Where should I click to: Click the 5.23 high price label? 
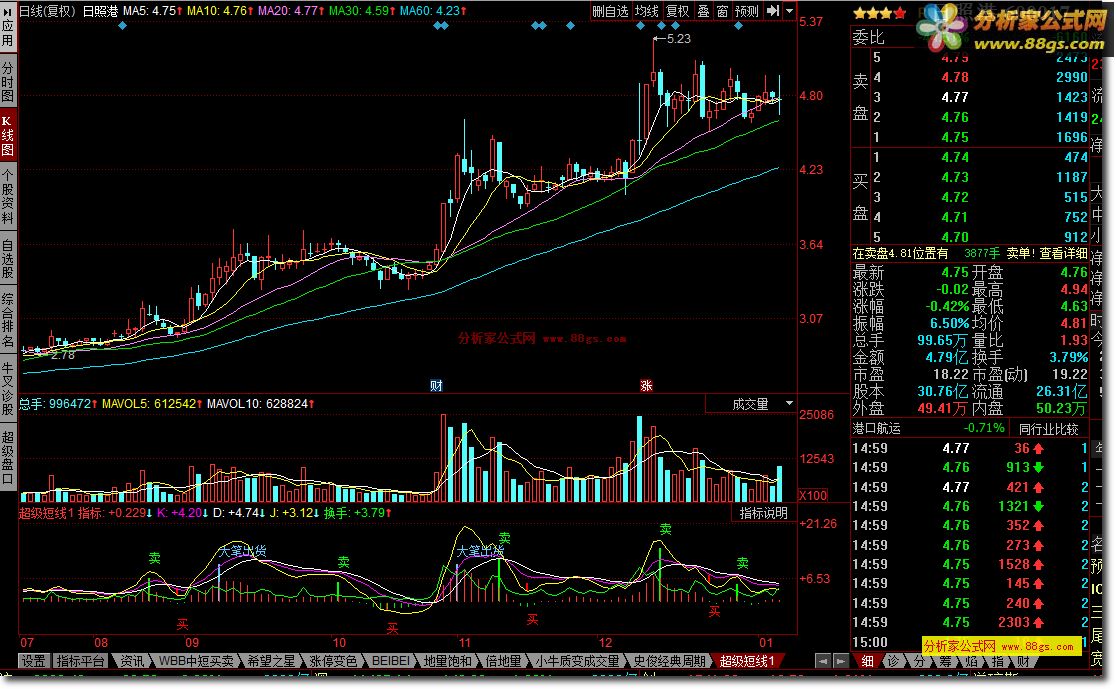click(678, 38)
